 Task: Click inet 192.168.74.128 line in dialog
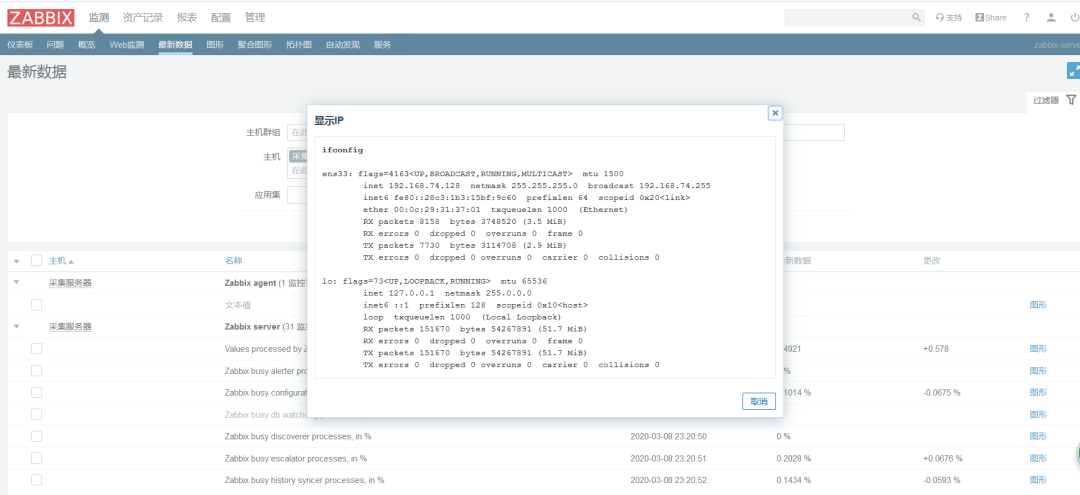click(x=537, y=186)
